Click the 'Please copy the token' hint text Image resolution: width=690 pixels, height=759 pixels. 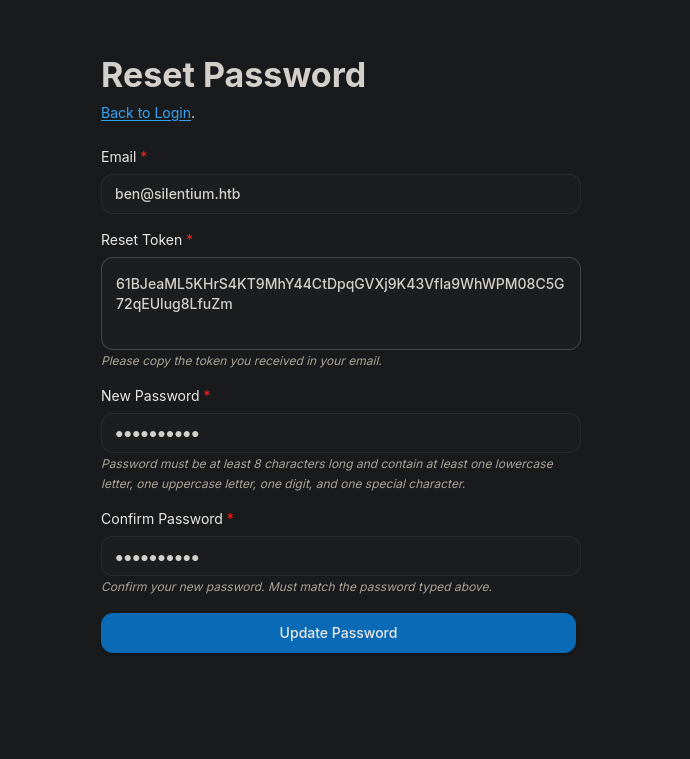pyautogui.click(x=242, y=361)
